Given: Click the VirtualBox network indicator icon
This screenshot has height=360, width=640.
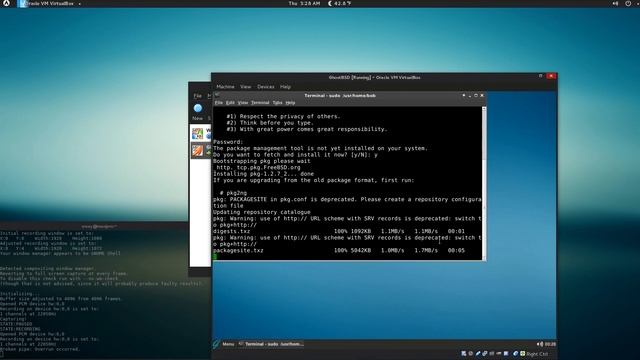Looking at the screenshot, I should click(x=484, y=353).
